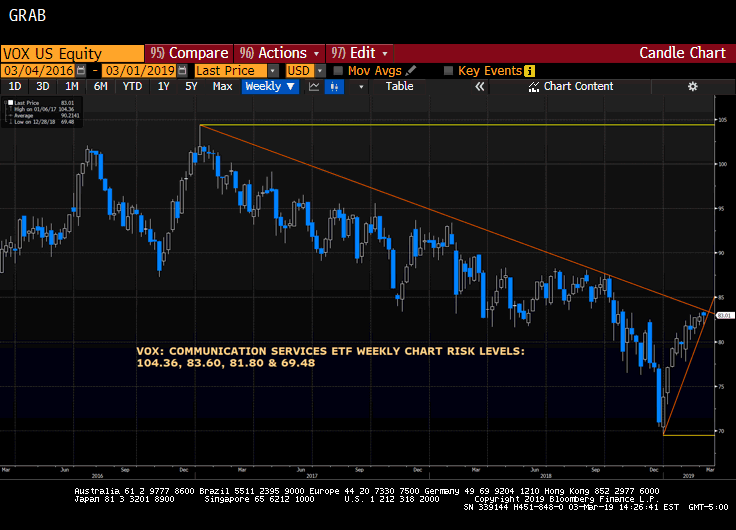This screenshot has height=530, width=736.
Task: Click the yellow horizontal line at 104.36 high
Action: [x=458, y=125]
